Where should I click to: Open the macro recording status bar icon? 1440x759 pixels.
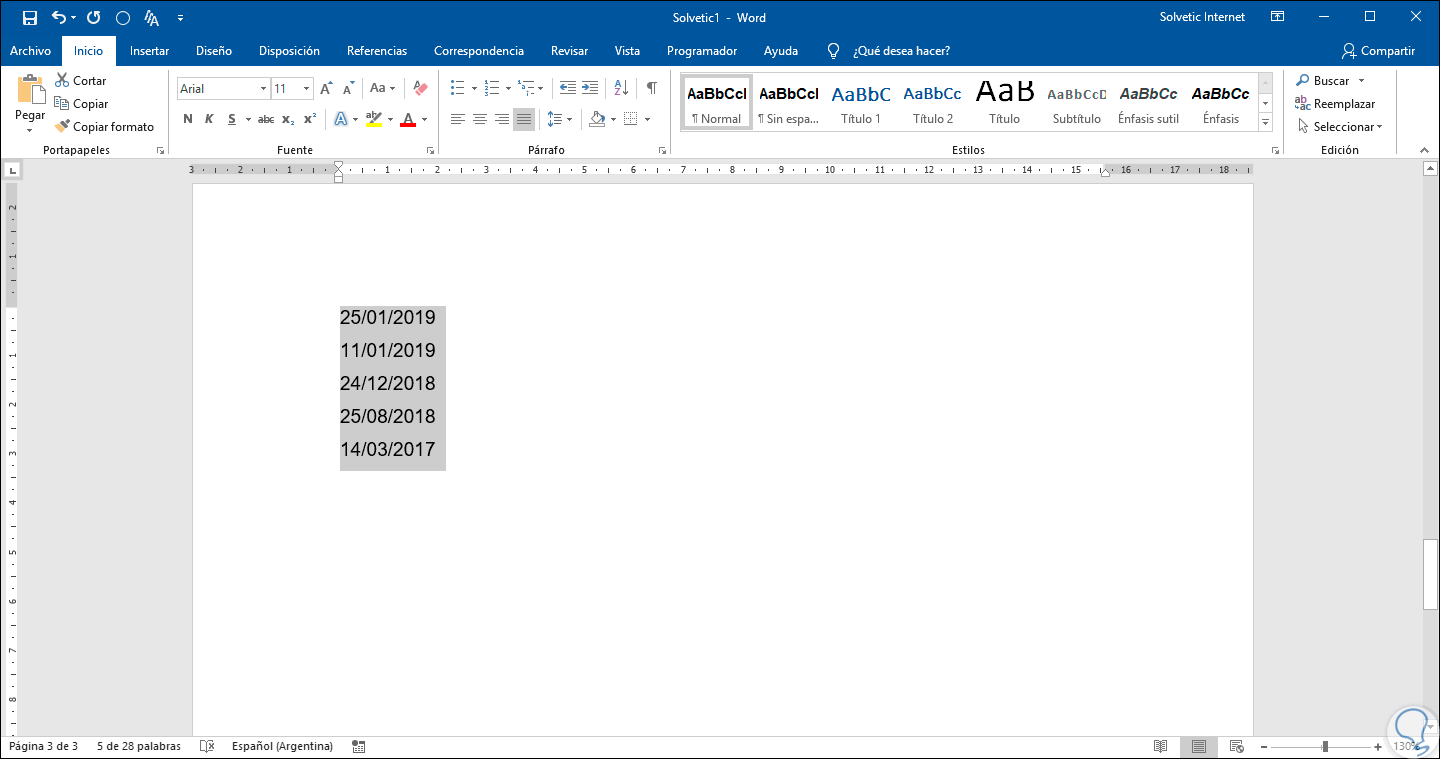coord(359,746)
